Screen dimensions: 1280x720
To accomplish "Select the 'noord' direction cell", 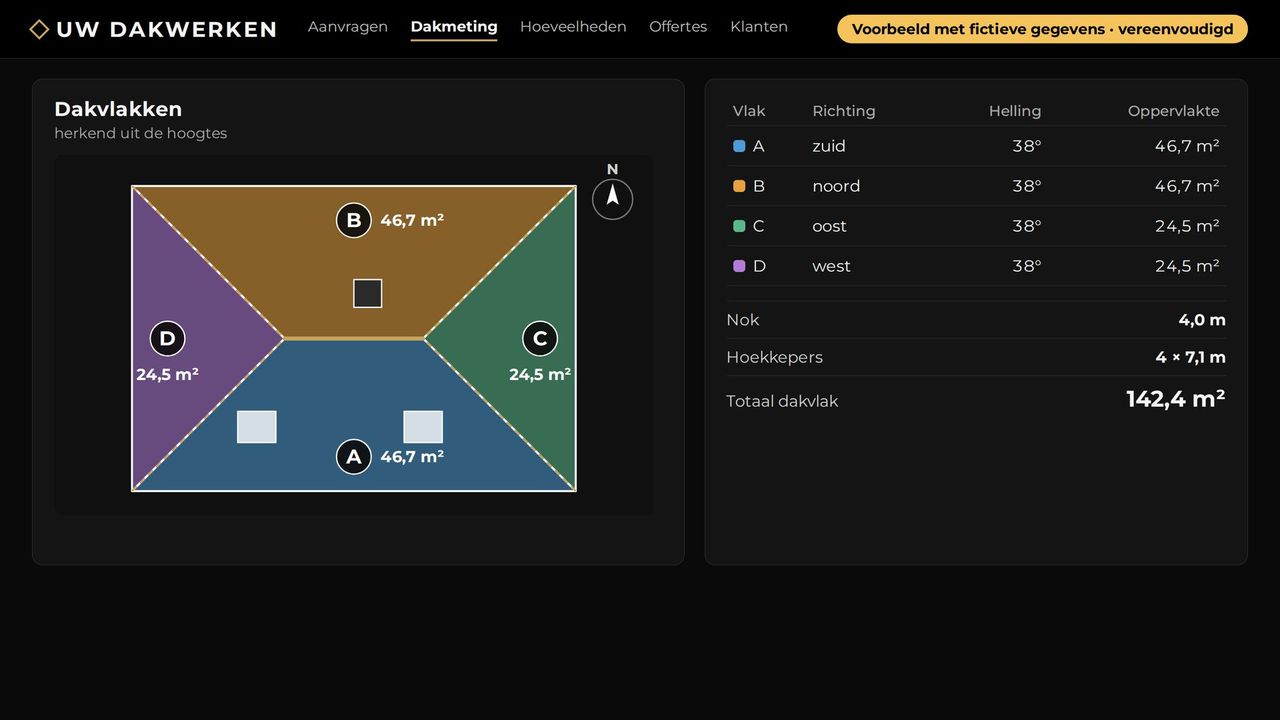I will (836, 186).
